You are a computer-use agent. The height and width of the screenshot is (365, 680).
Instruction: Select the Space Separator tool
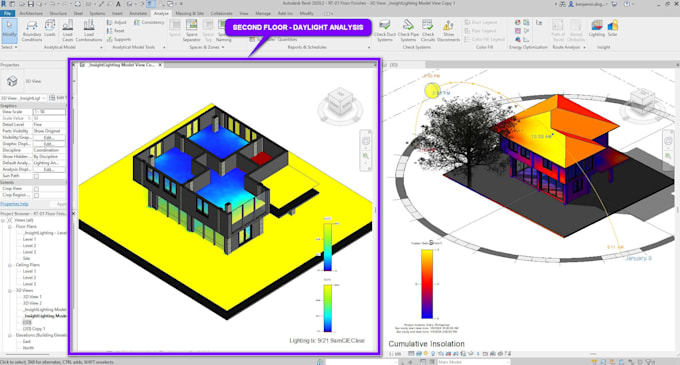[x=191, y=30]
